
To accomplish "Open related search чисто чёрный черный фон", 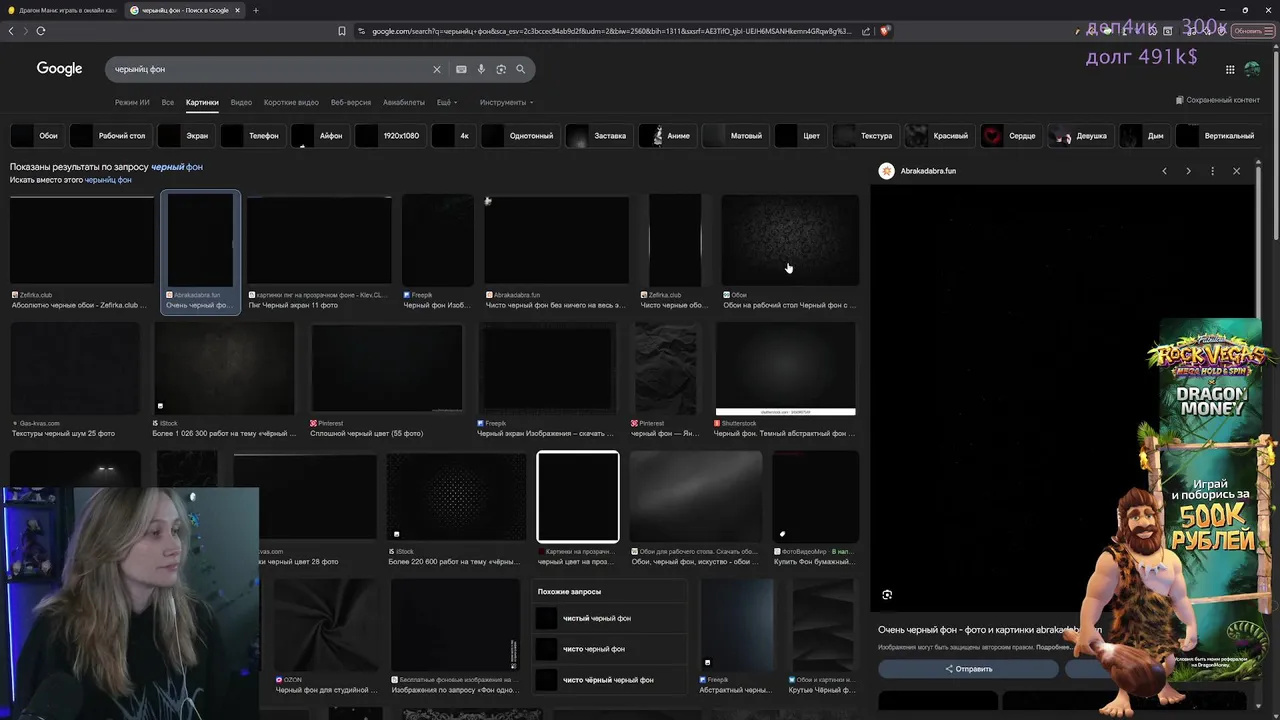I will point(610,680).
